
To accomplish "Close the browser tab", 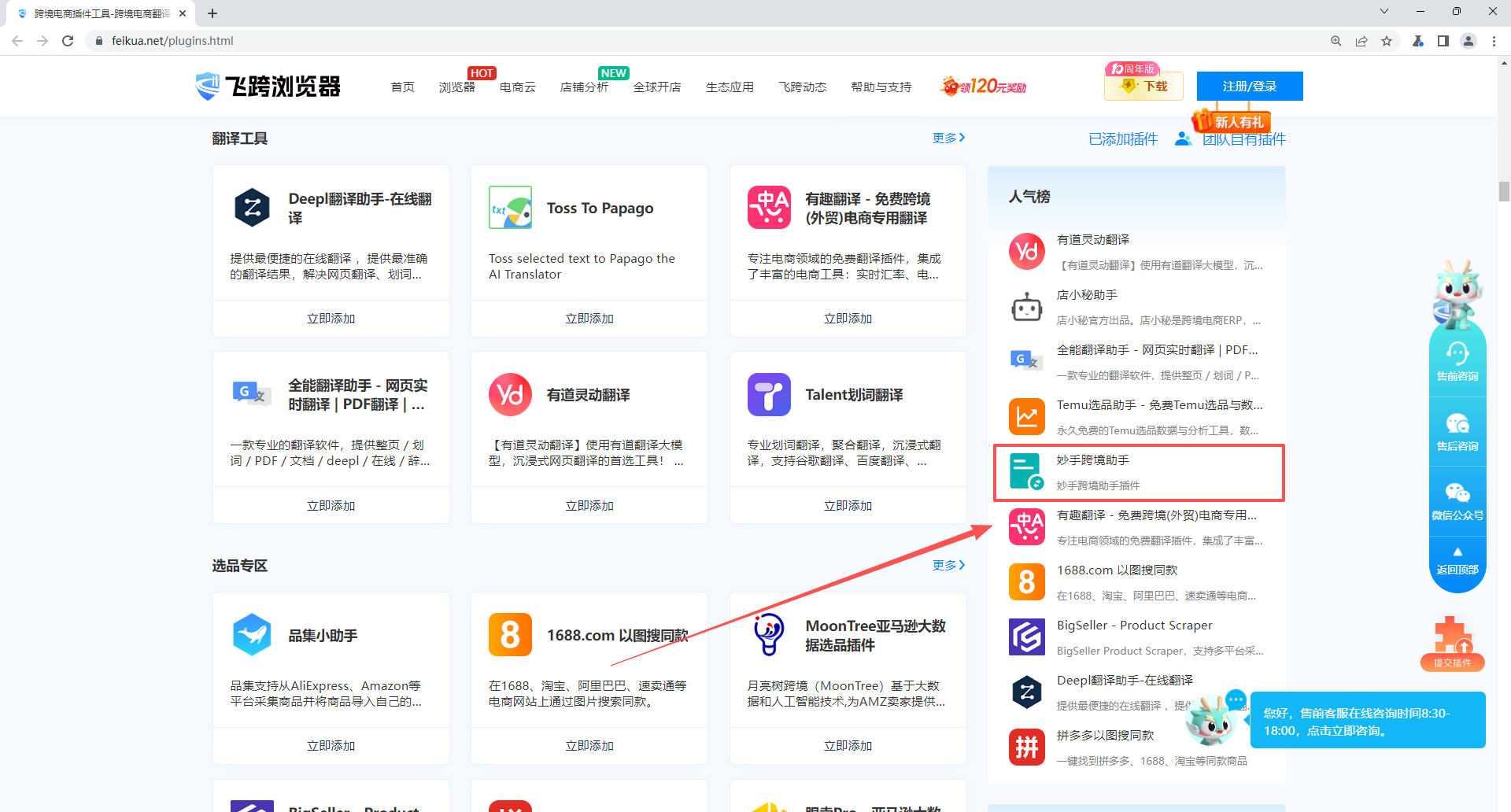I will click(x=183, y=13).
